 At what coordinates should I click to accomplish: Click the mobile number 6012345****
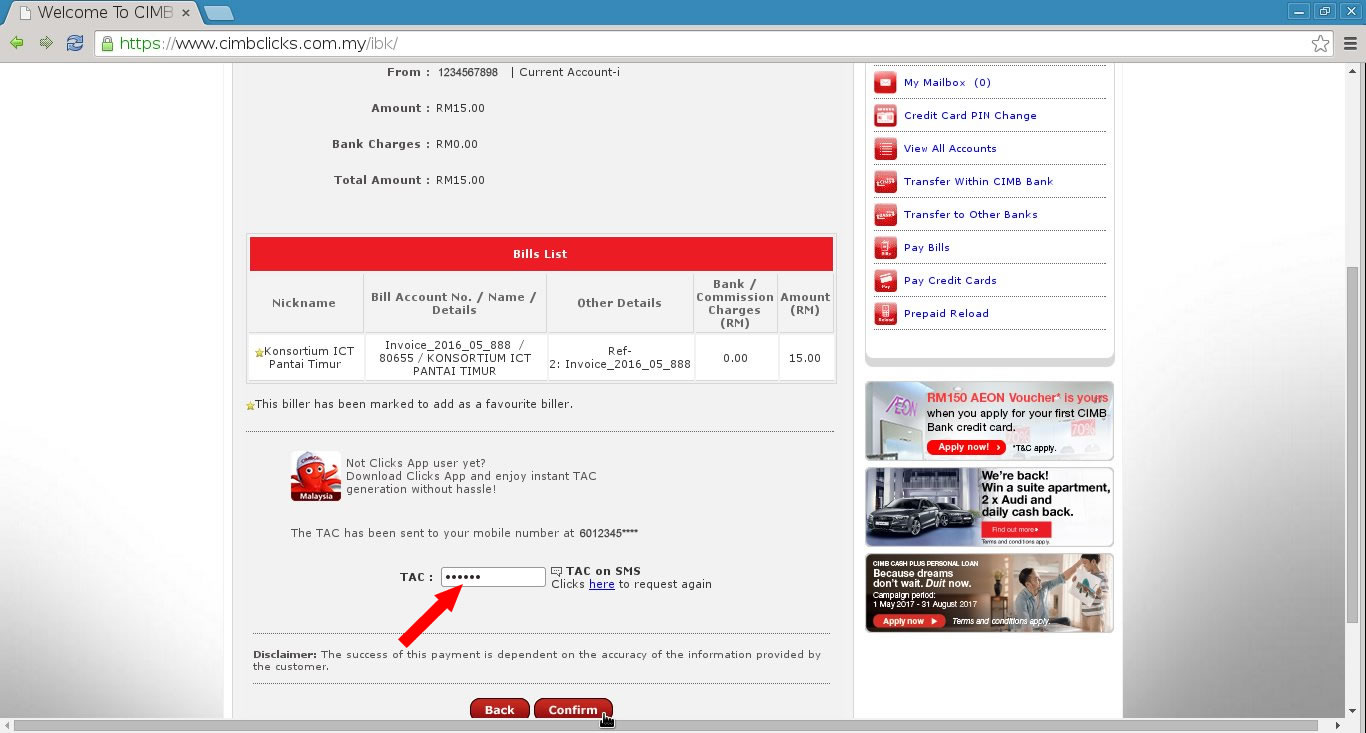[x=608, y=534]
